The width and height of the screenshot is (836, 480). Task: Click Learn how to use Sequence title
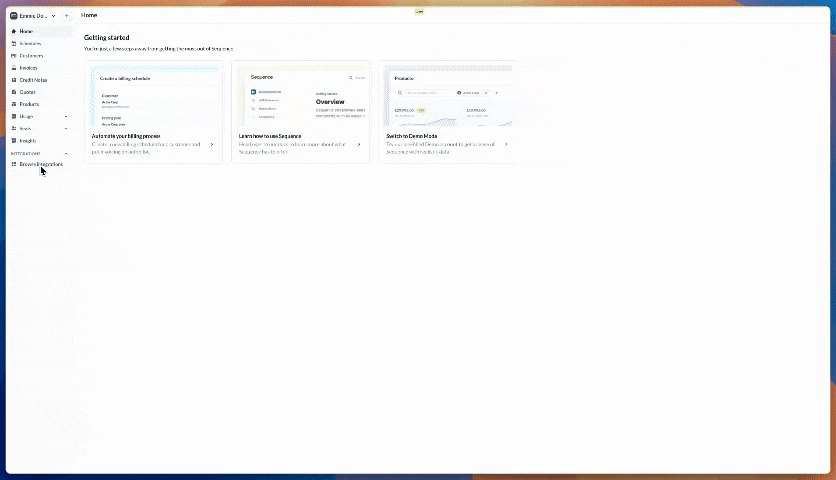(x=270, y=136)
